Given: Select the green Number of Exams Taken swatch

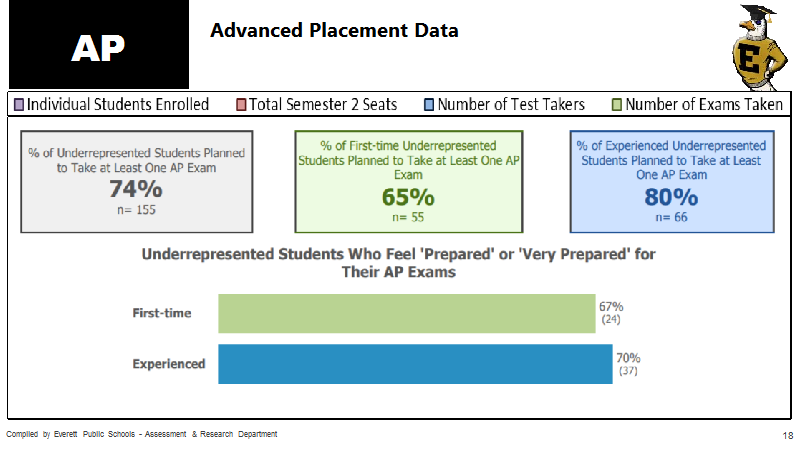Looking at the screenshot, I should (617, 105).
